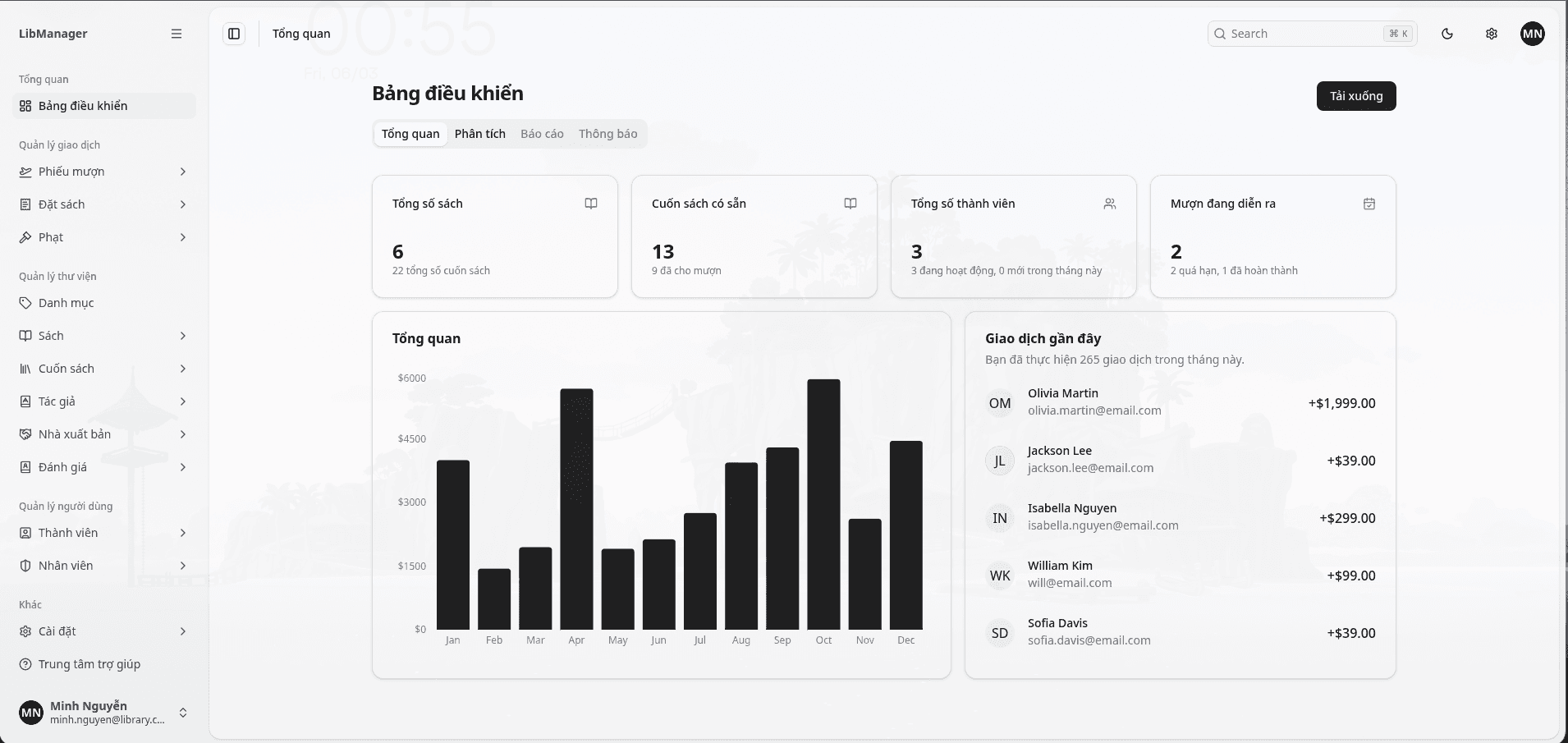
Task: Expand the Phiếu mượn chevron
Action: (x=183, y=172)
